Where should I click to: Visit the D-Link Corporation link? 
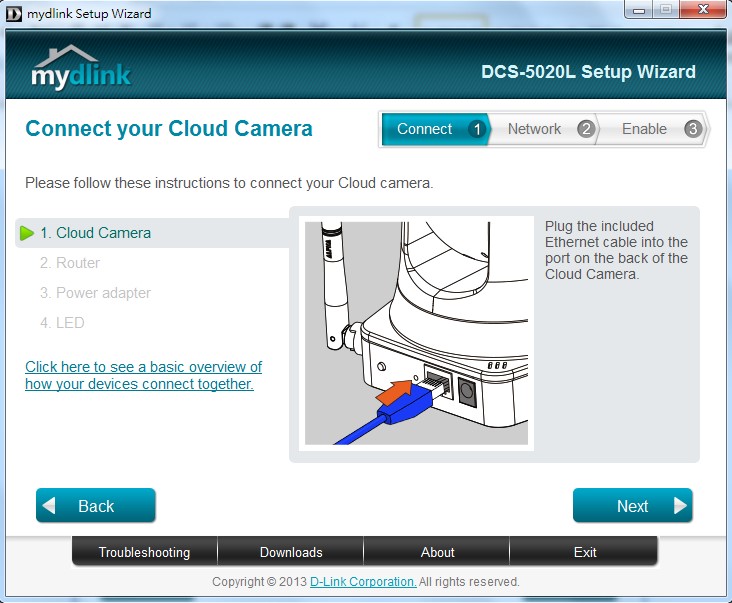point(363,582)
